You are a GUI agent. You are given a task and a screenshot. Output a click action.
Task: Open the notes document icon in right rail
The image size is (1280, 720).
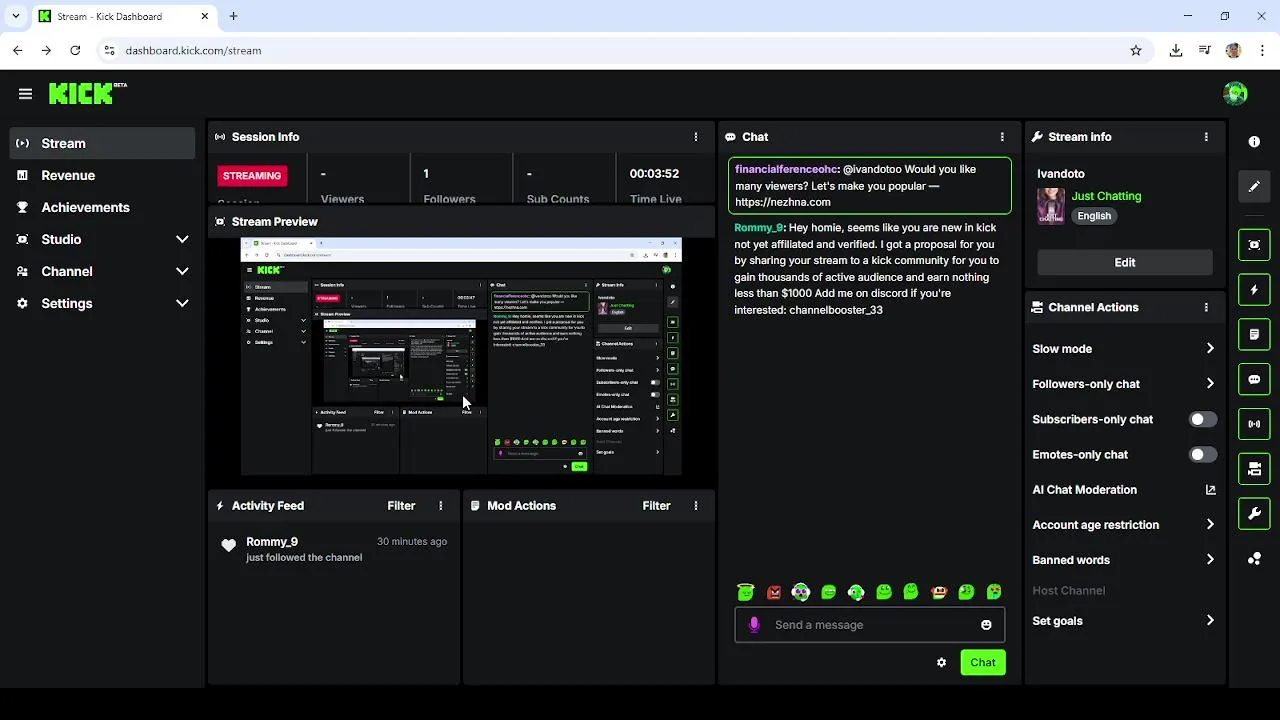point(1254,334)
